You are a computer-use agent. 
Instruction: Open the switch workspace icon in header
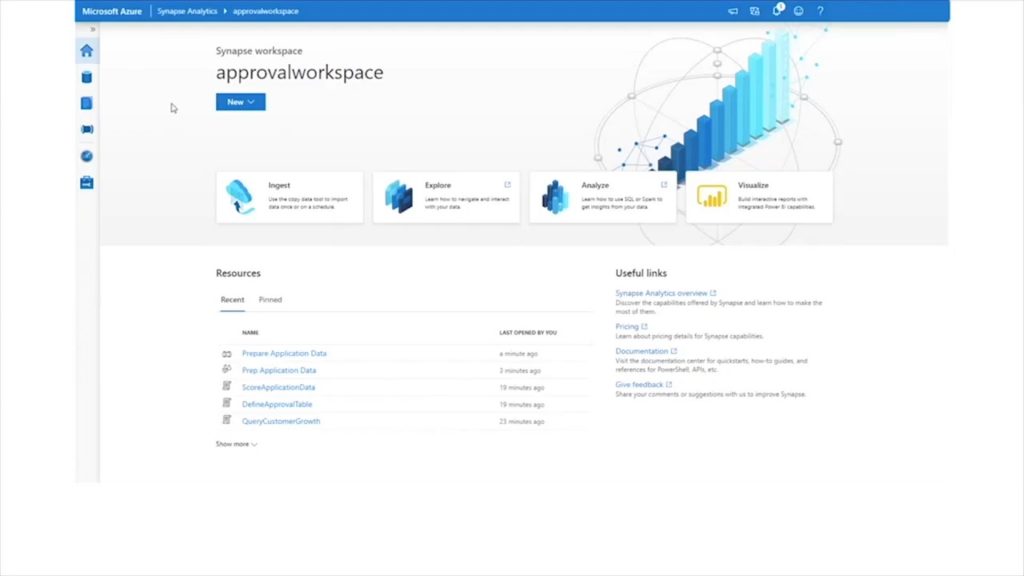[x=755, y=11]
